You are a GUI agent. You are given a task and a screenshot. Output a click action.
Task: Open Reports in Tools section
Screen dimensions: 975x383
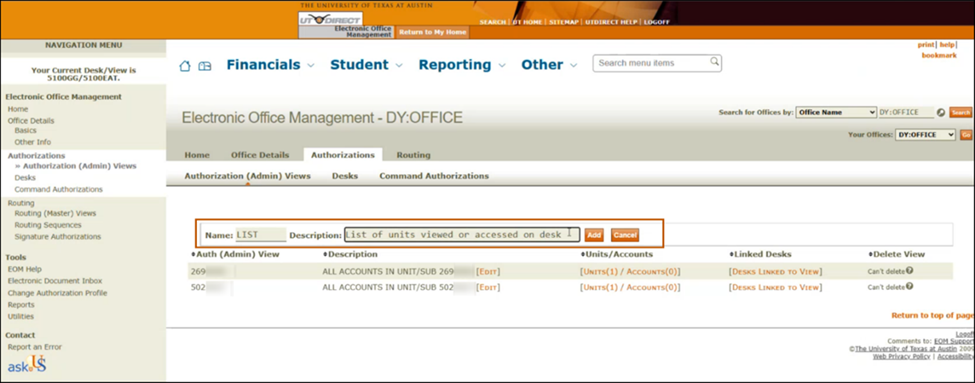click(x=21, y=305)
